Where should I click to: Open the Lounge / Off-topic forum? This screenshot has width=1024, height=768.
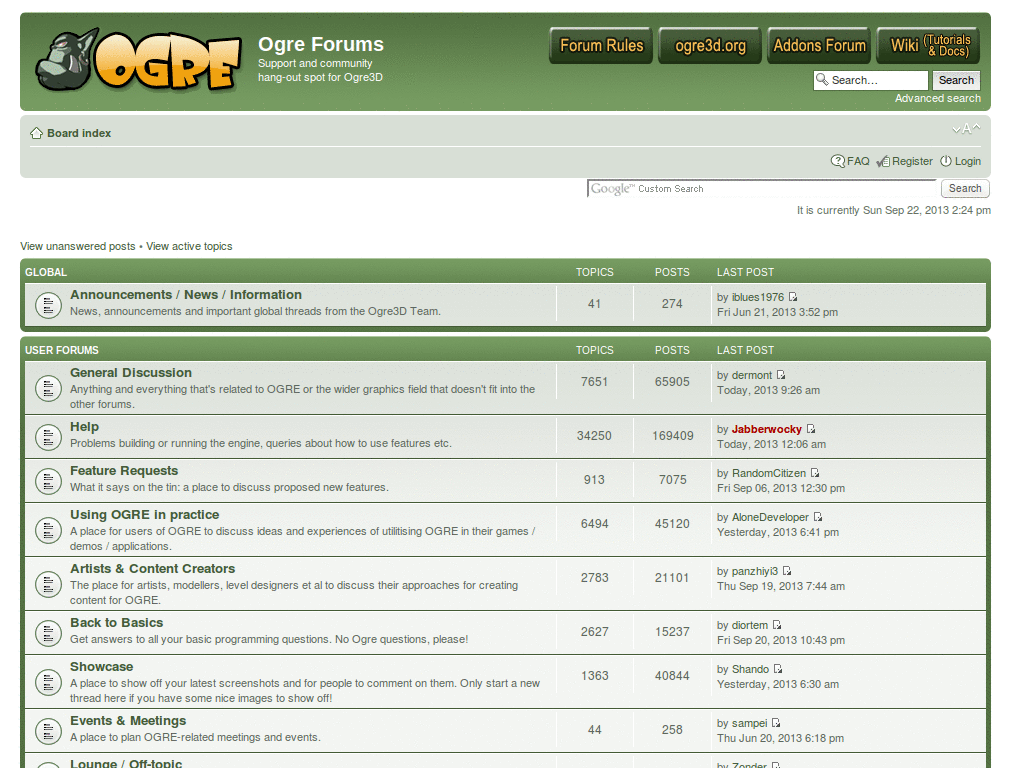coord(126,763)
